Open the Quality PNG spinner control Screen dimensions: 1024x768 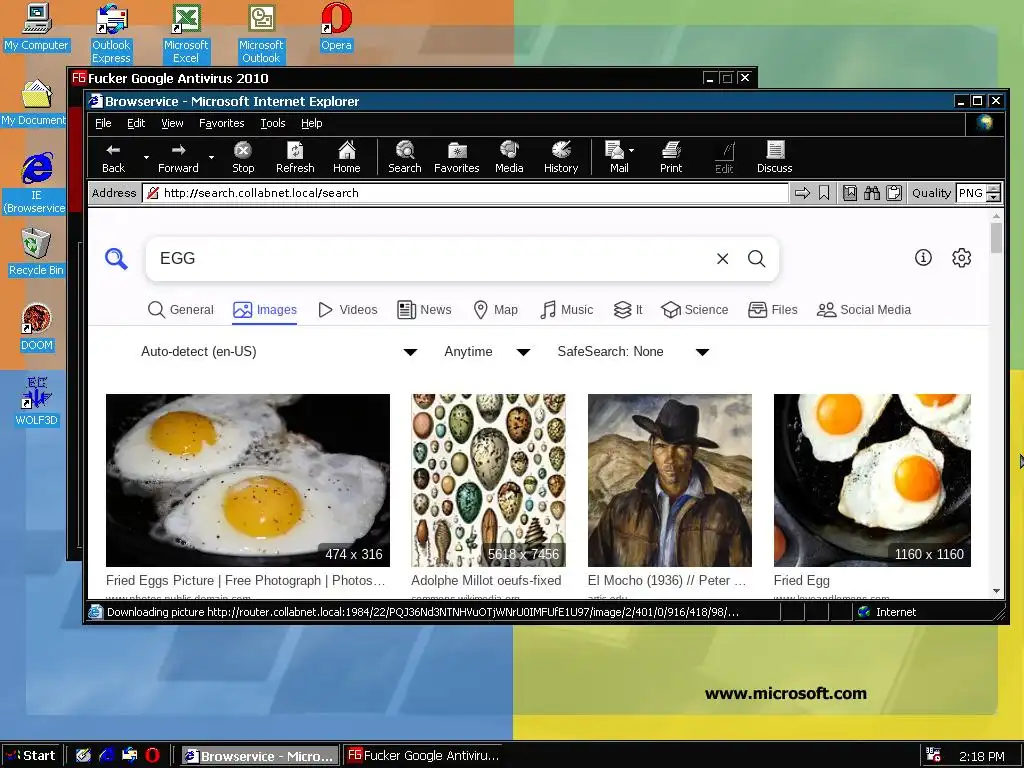(993, 193)
